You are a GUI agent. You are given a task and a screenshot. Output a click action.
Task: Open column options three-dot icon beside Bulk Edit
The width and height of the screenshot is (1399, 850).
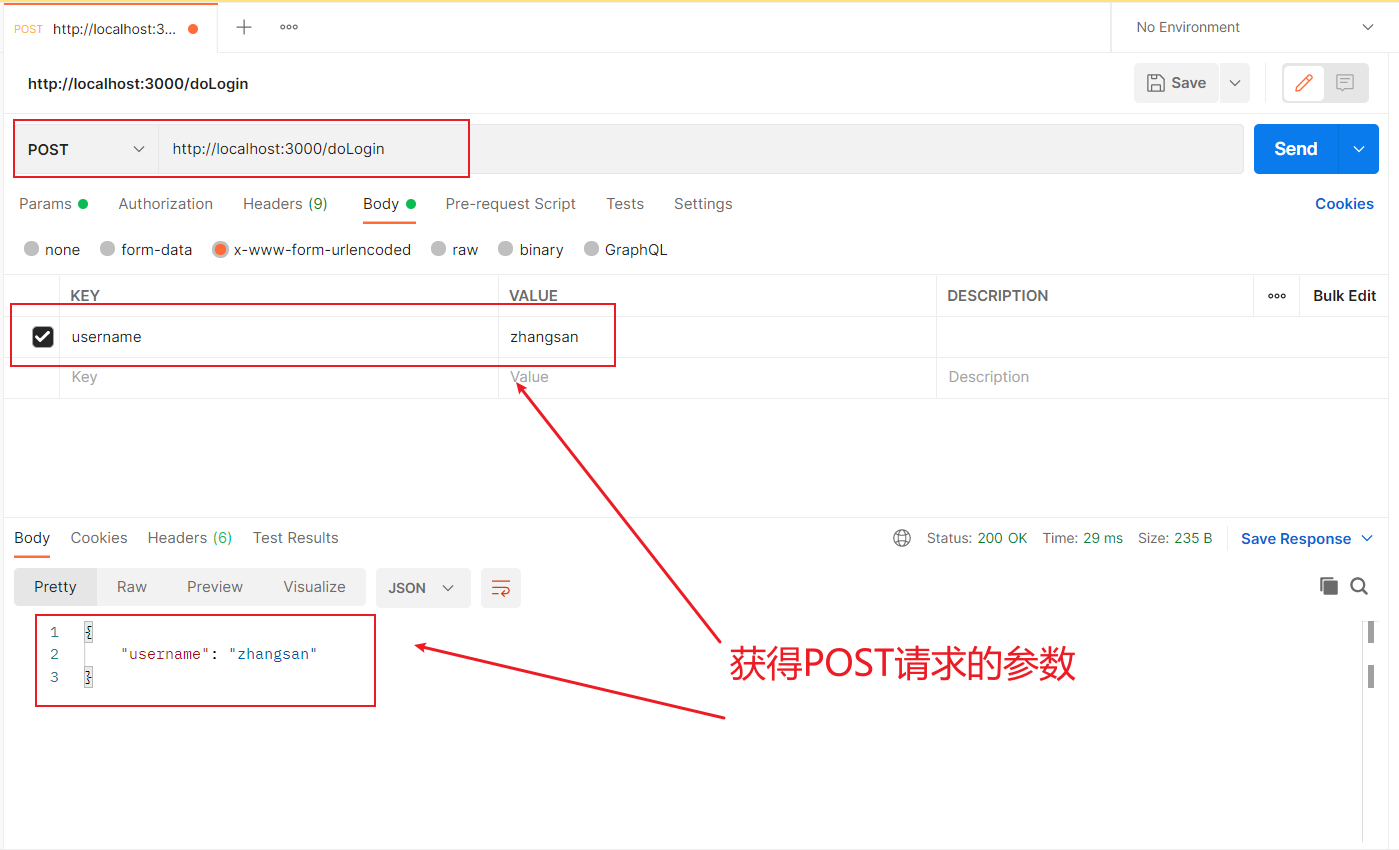1277,296
